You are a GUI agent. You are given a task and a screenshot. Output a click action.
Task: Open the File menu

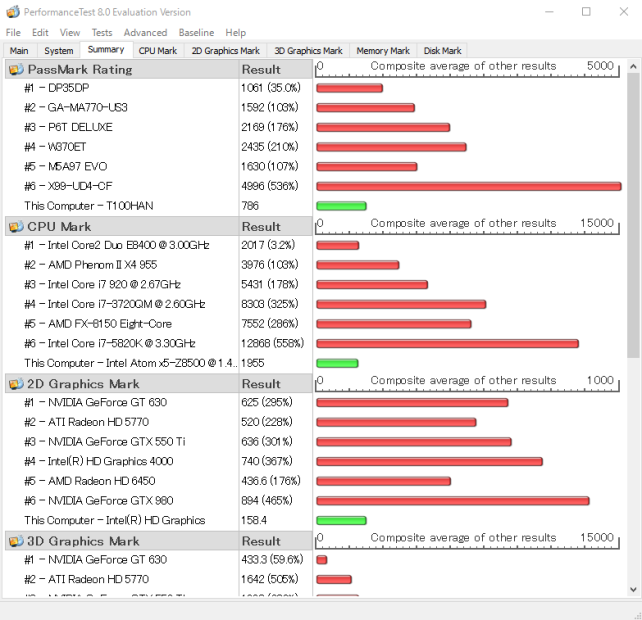[x=13, y=33]
